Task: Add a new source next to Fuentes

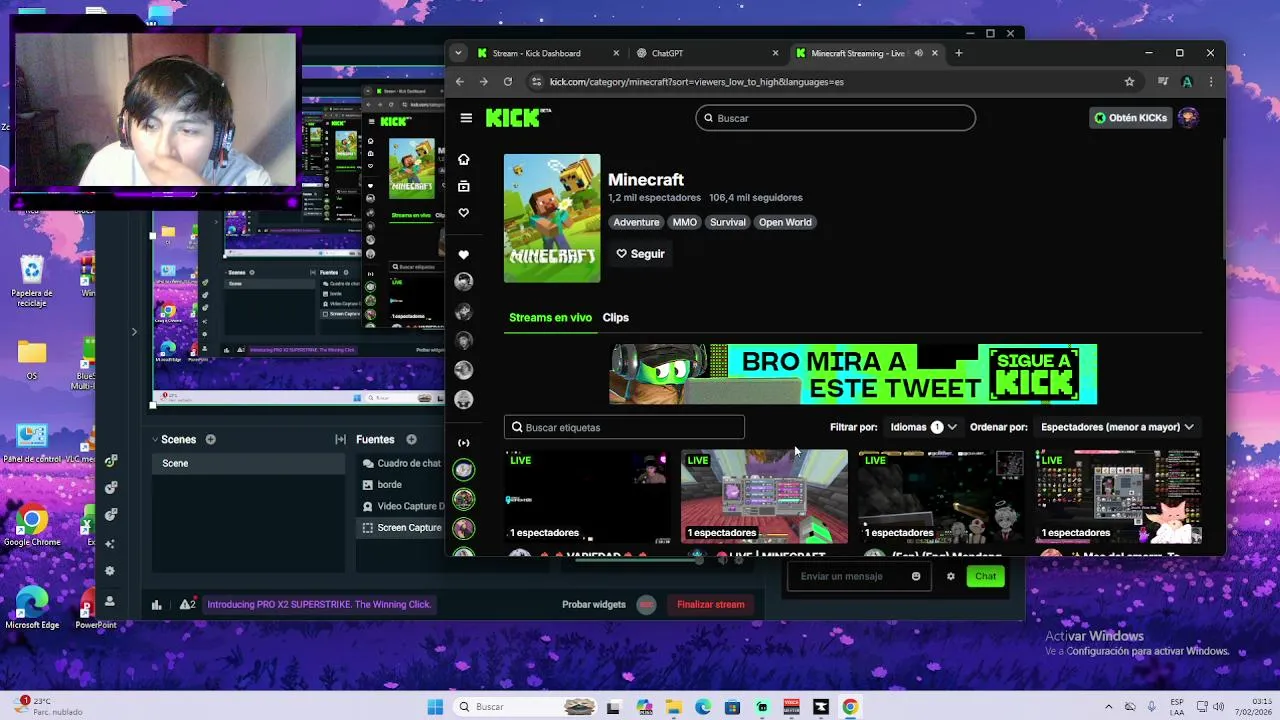Action: click(x=411, y=439)
